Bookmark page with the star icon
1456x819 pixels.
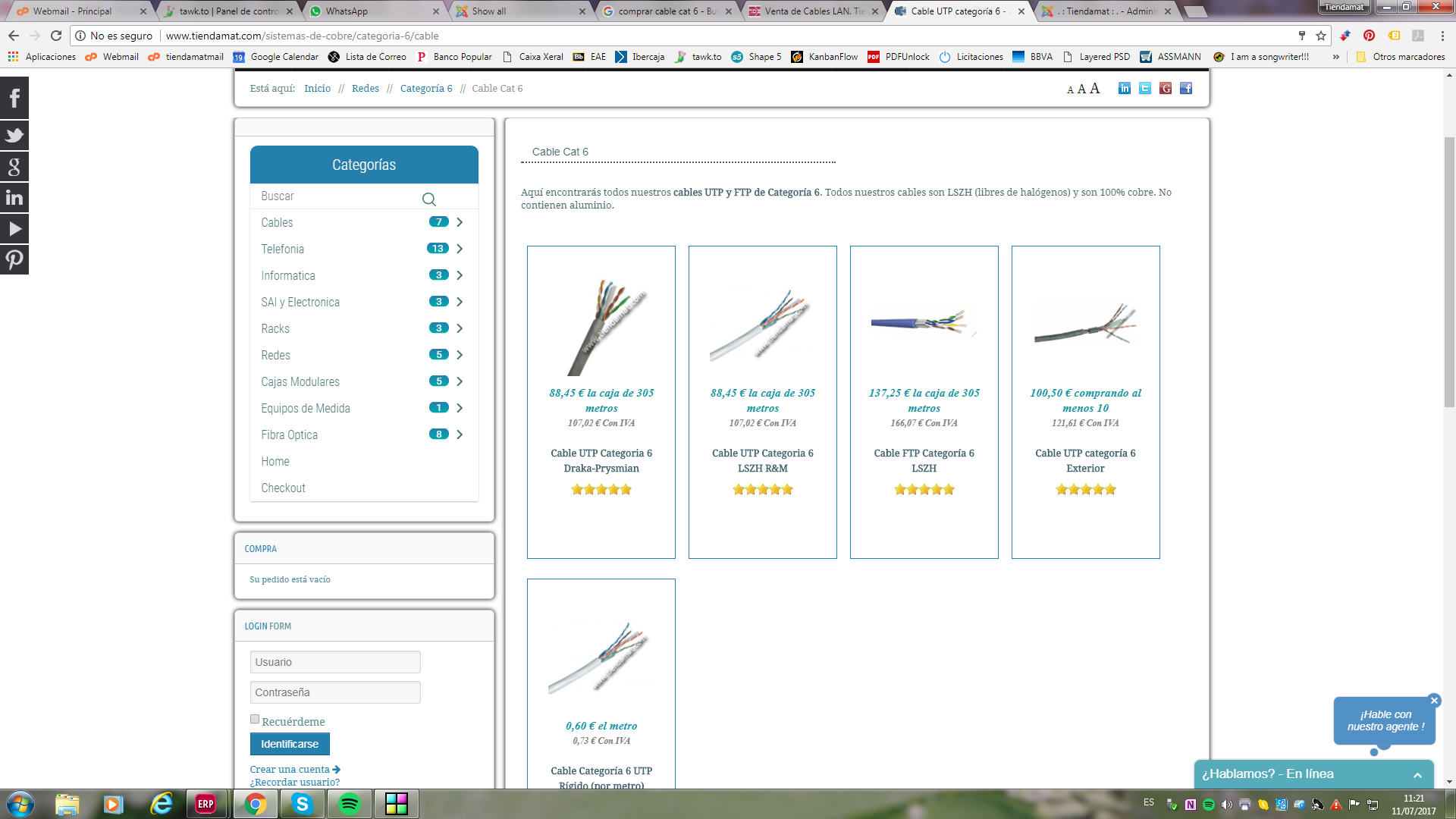[x=1321, y=36]
